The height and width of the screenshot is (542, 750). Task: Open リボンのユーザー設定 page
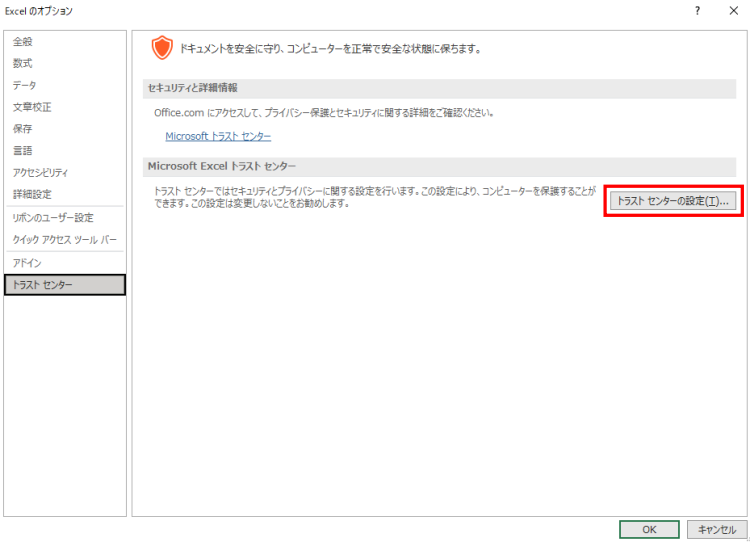[x=53, y=218]
